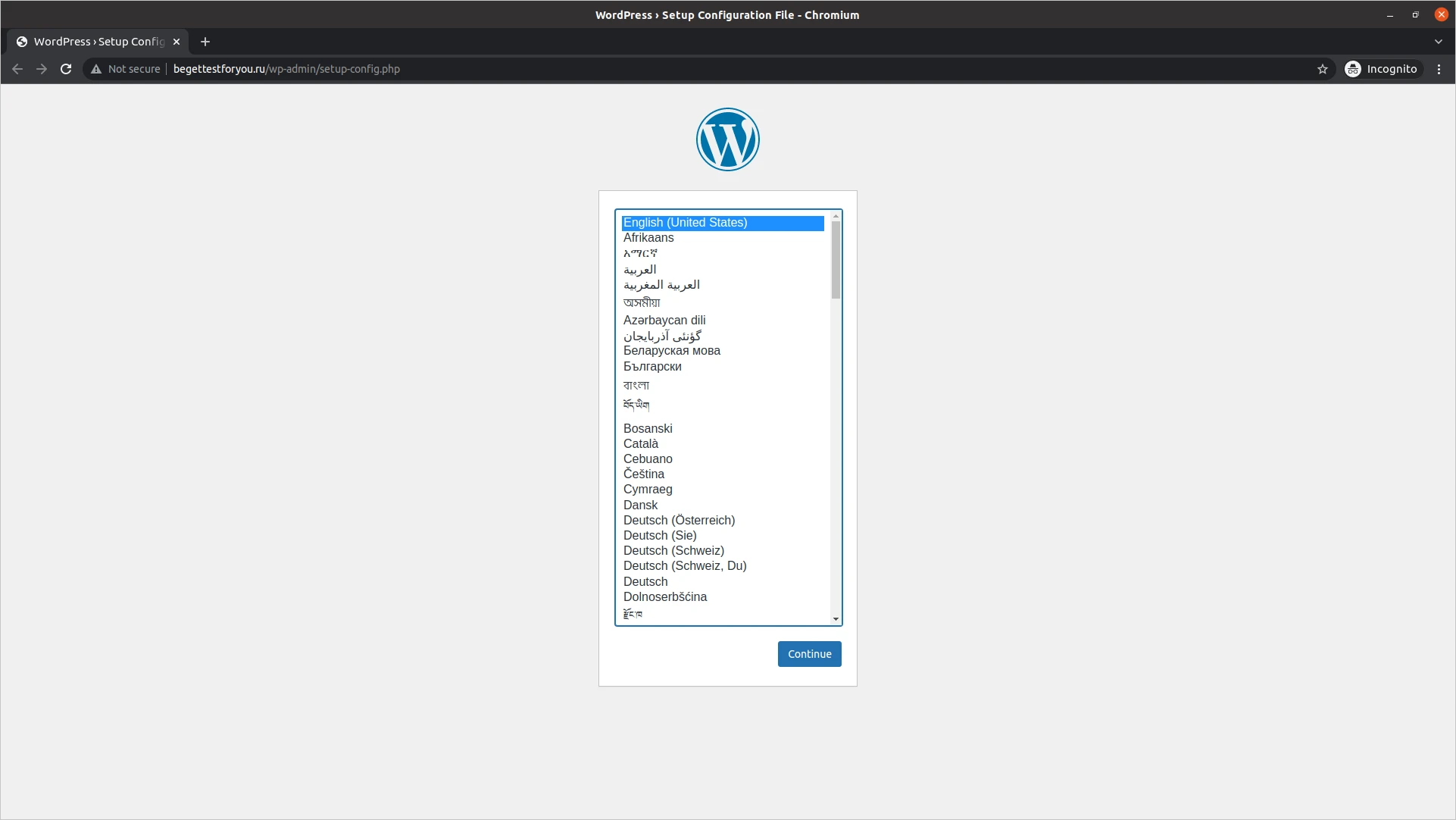Click the Not secure warning icon
Image resolution: width=1456 pixels, height=820 pixels.
(x=95, y=68)
